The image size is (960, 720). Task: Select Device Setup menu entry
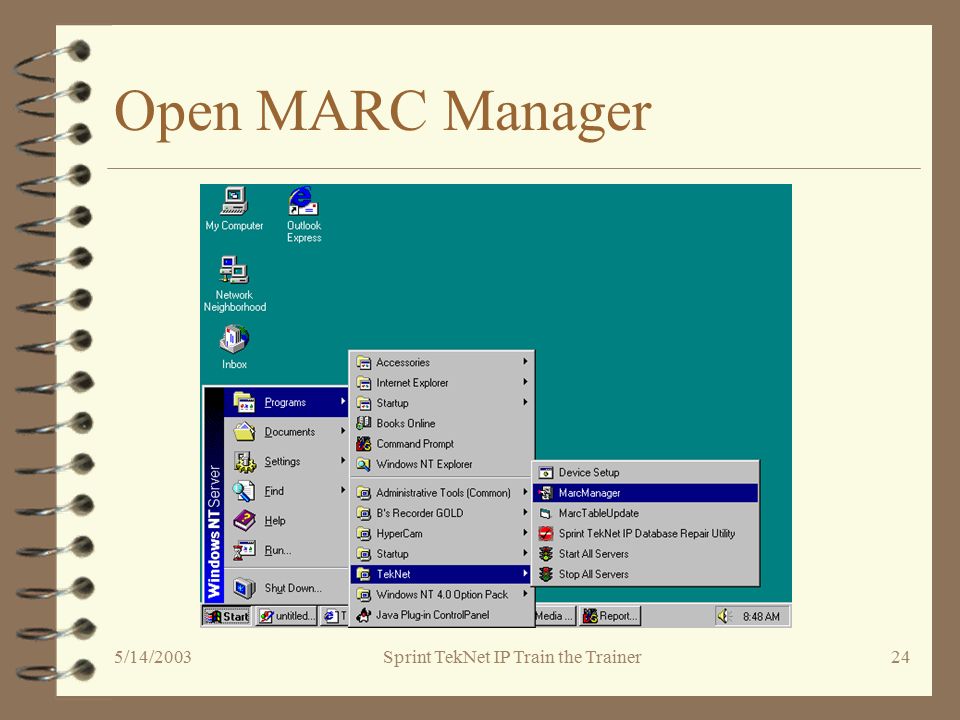[645, 473]
